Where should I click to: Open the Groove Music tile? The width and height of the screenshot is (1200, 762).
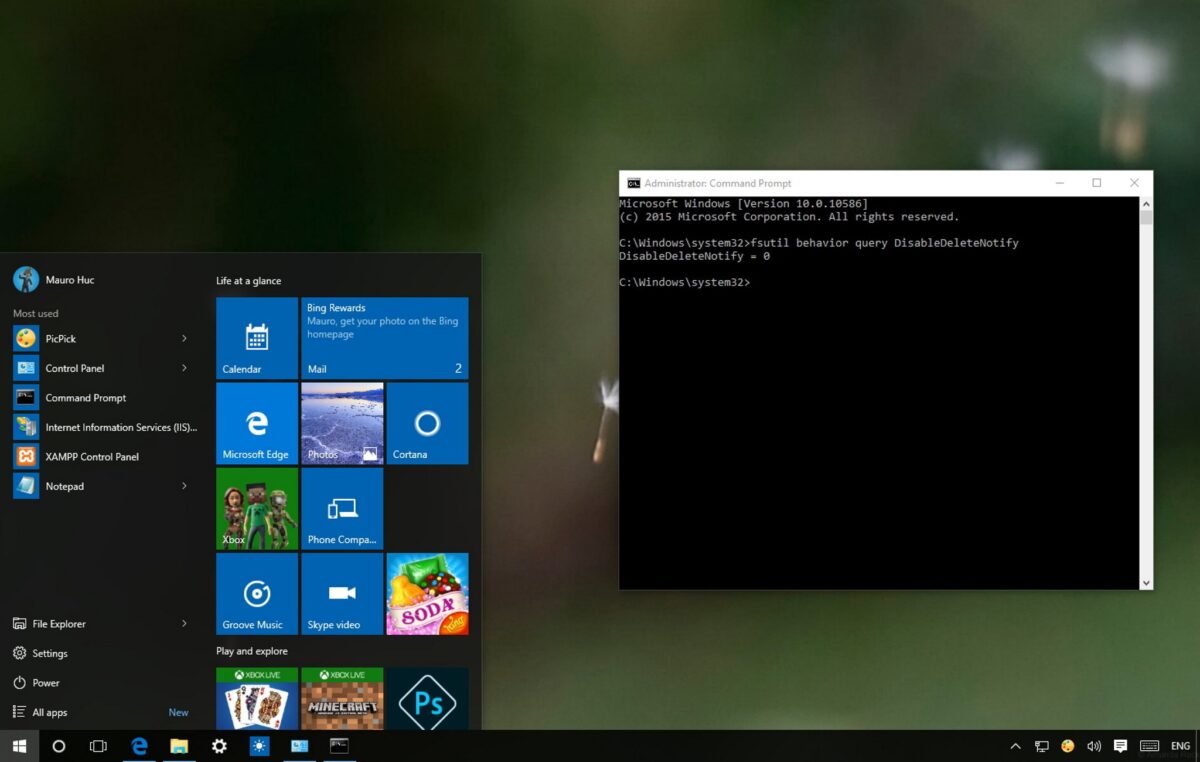click(x=257, y=594)
